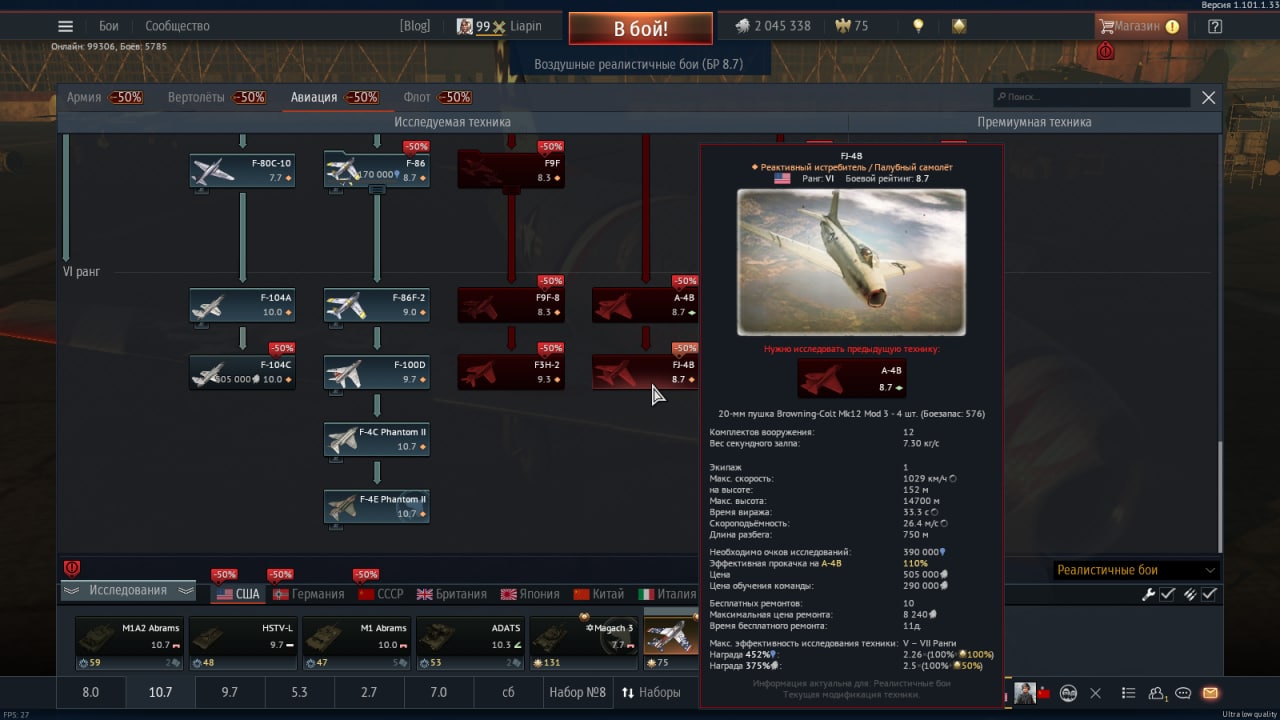Open the Liapin player profile
1280x720 pixels.
coord(499,27)
